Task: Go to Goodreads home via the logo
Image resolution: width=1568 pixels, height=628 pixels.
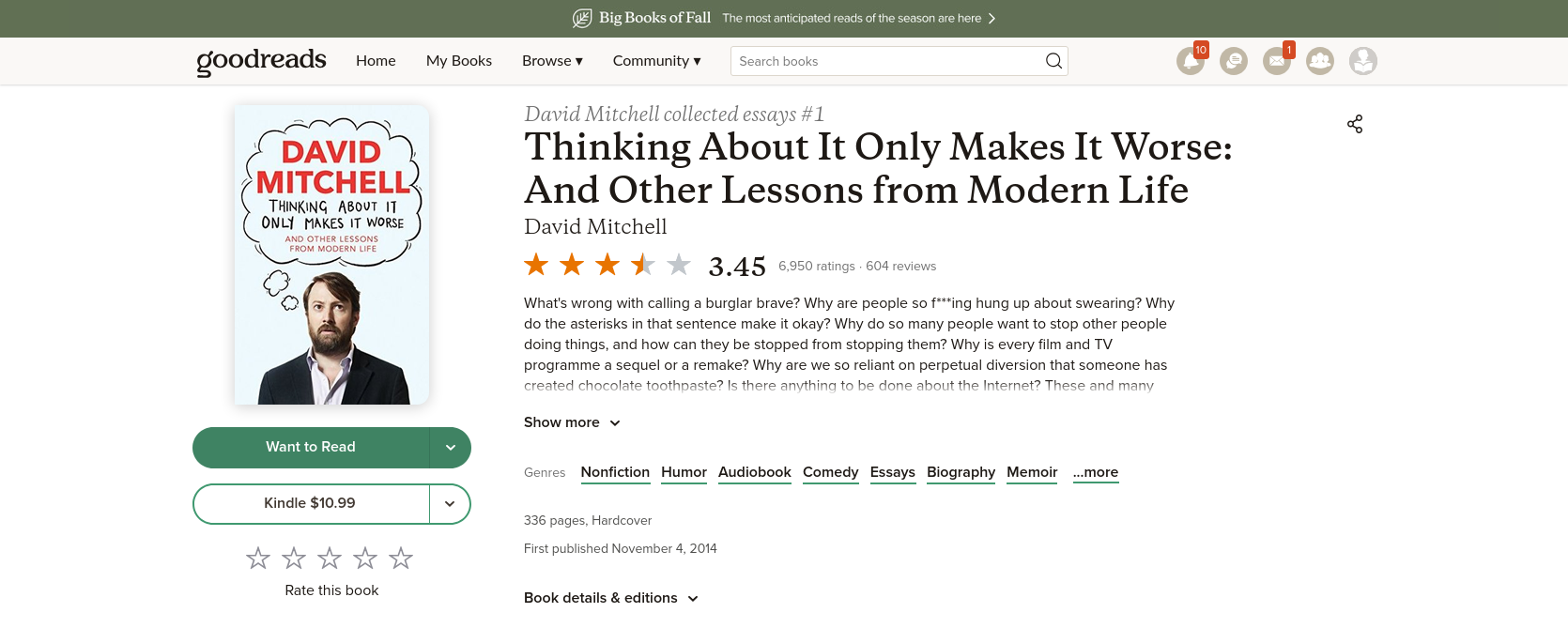Action: pyautogui.click(x=261, y=61)
